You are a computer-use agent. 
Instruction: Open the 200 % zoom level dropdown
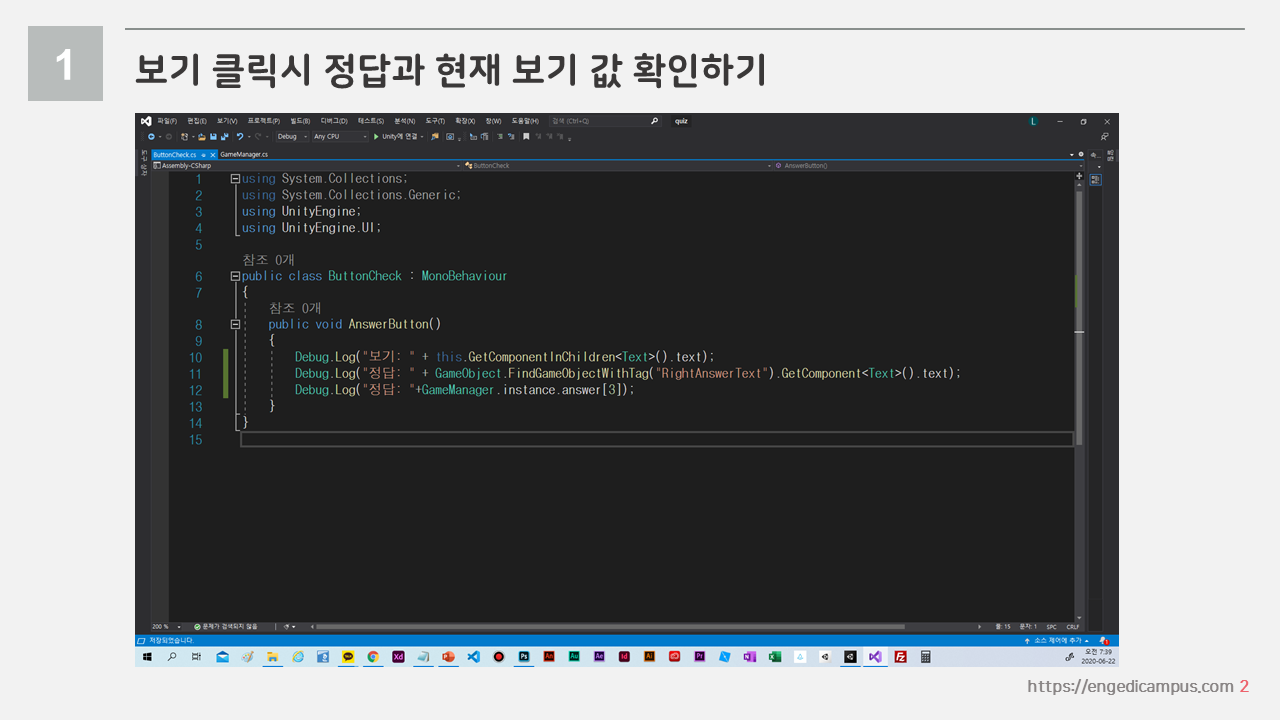(166, 626)
